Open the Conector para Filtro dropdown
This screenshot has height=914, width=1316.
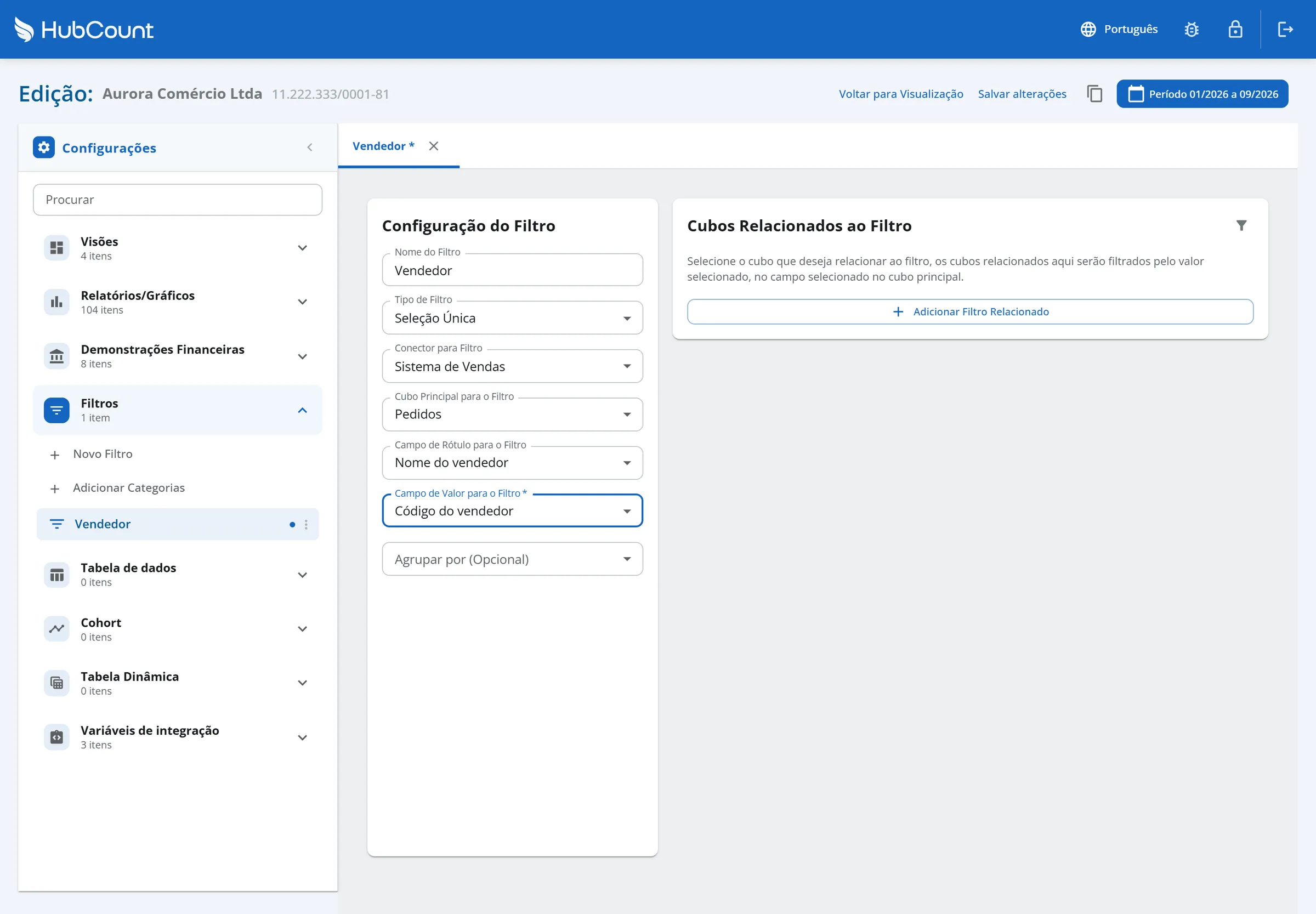click(512, 366)
